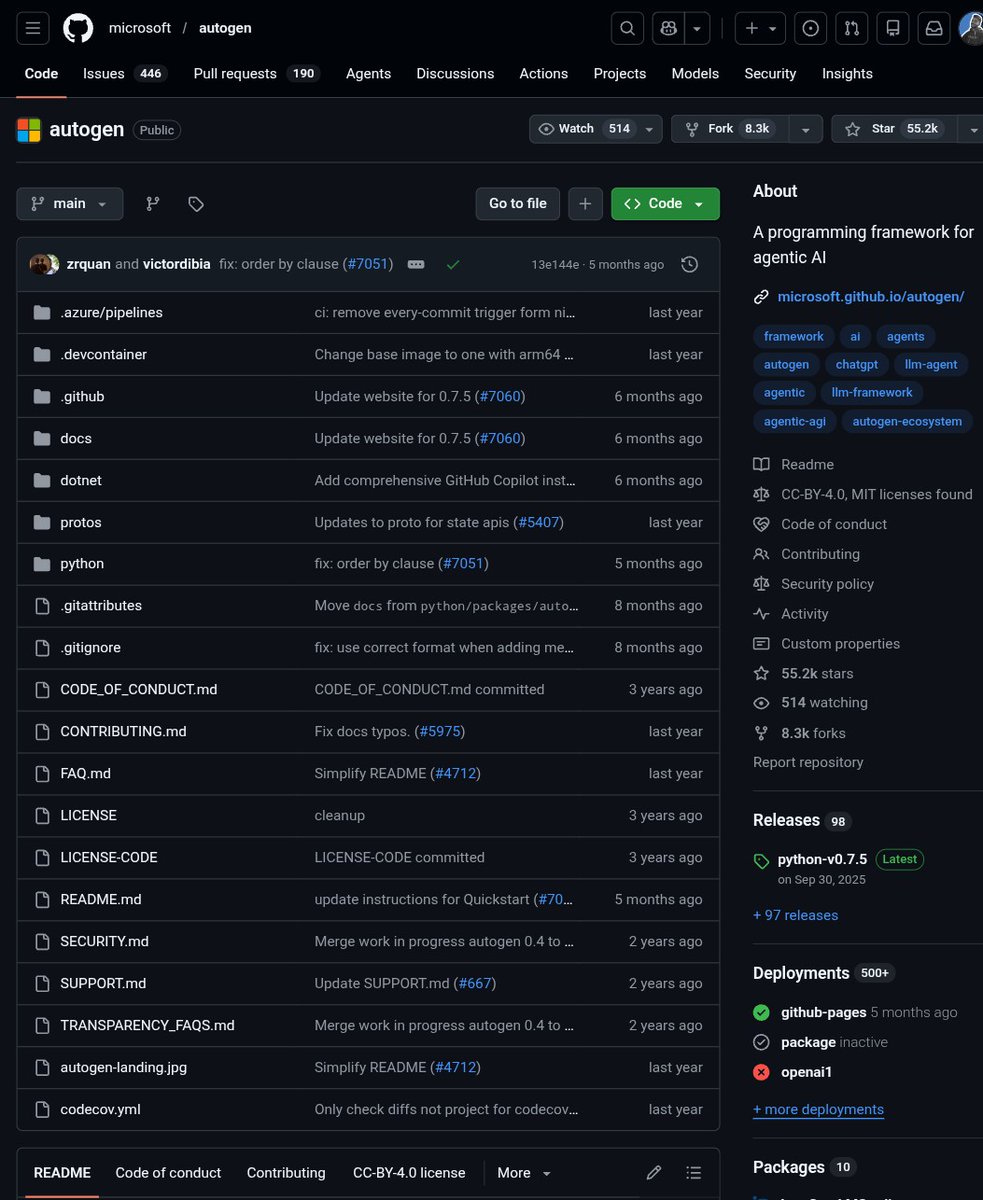The width and height of the screenshot is (983, 1200).
Task: Click the python-v0.7.5 release tag icon
Action: [761, 860]
